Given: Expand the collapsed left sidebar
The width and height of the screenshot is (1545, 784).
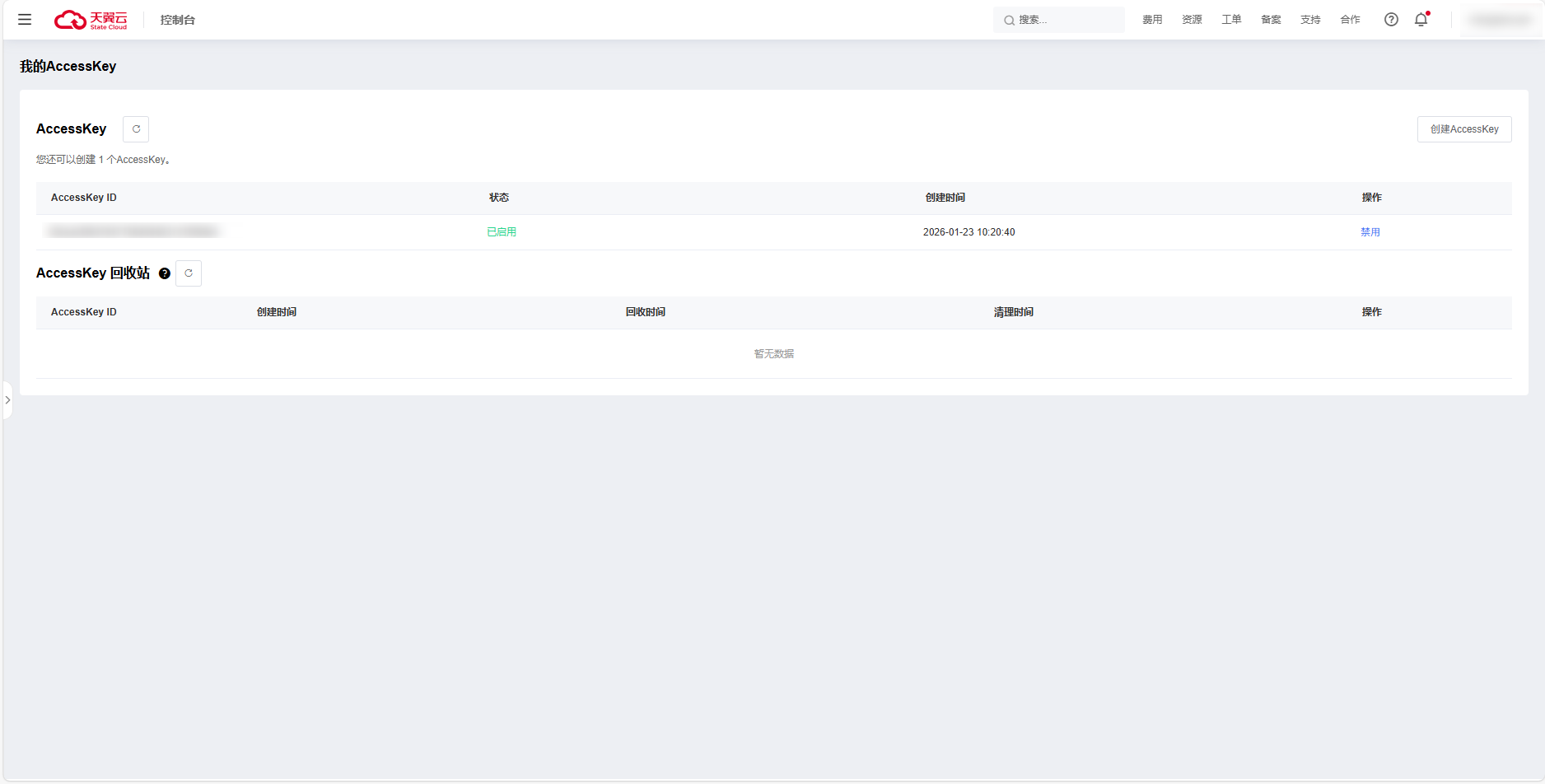Looking at the screenshot, I should (7, 400).
